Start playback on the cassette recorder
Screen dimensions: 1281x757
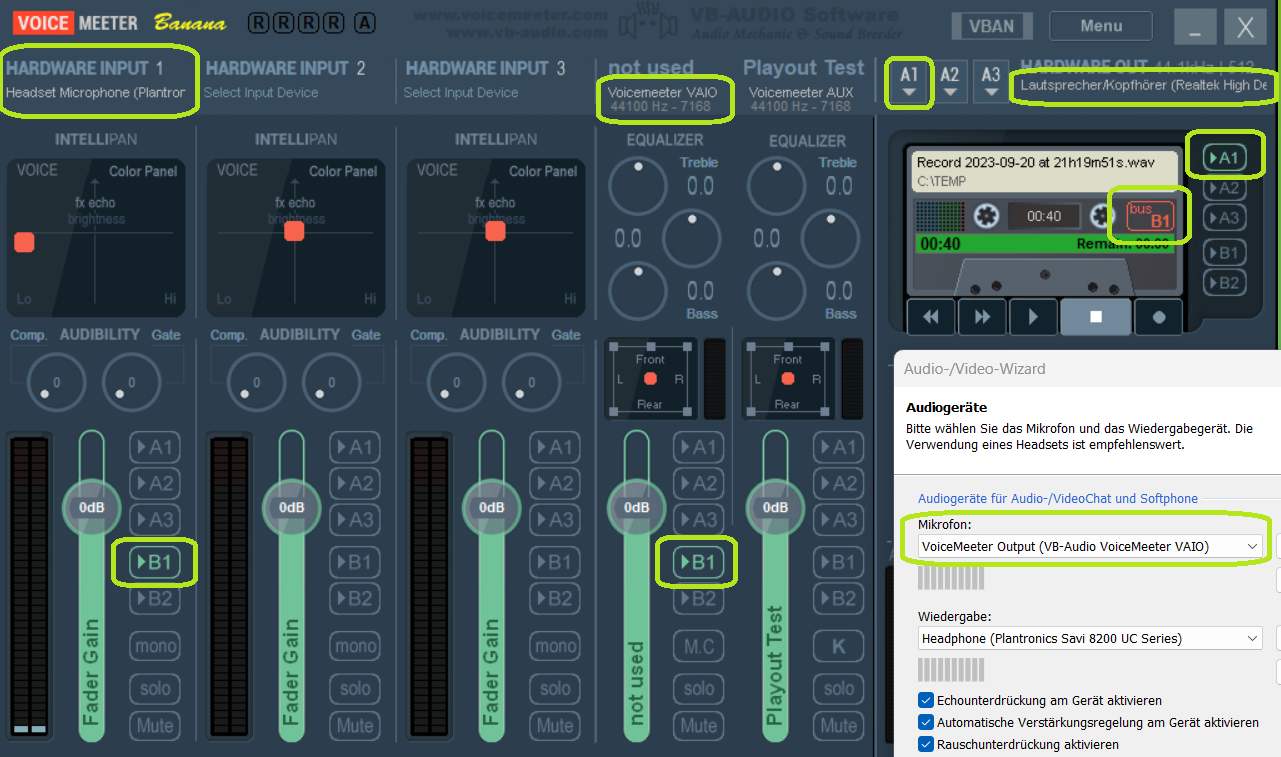pos(1033,317)
